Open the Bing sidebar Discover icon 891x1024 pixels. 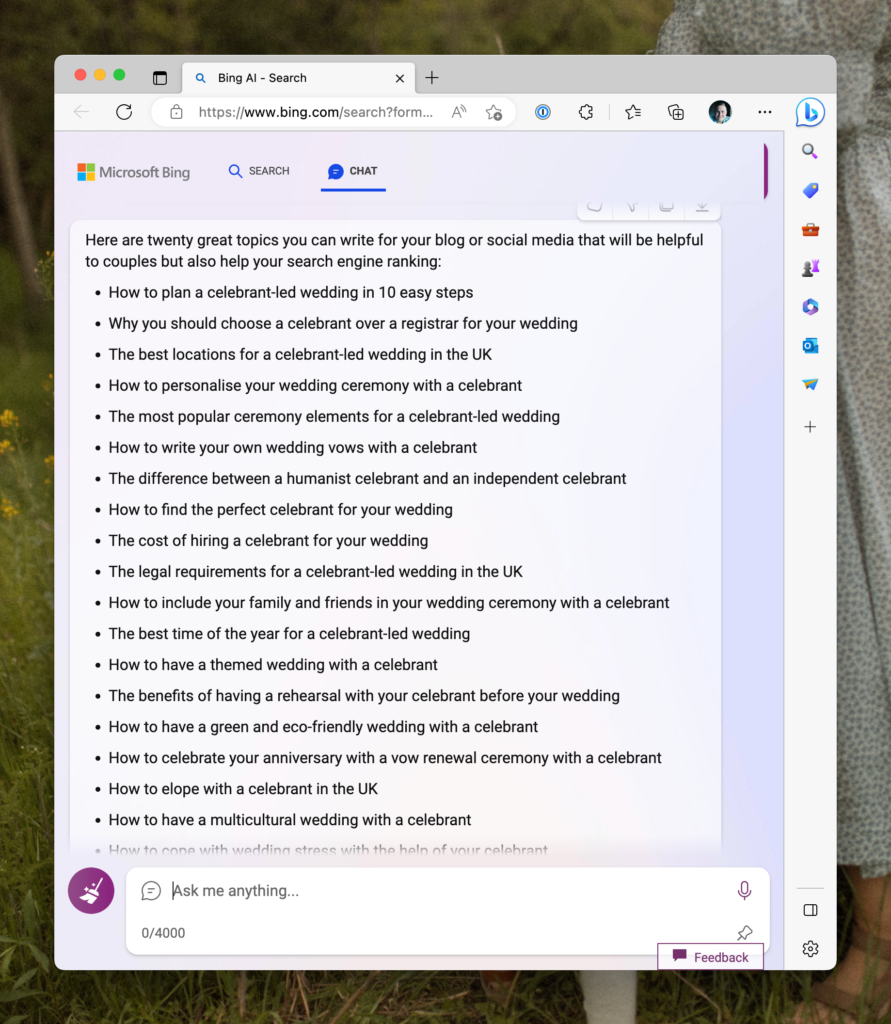(x=810, y=113)
